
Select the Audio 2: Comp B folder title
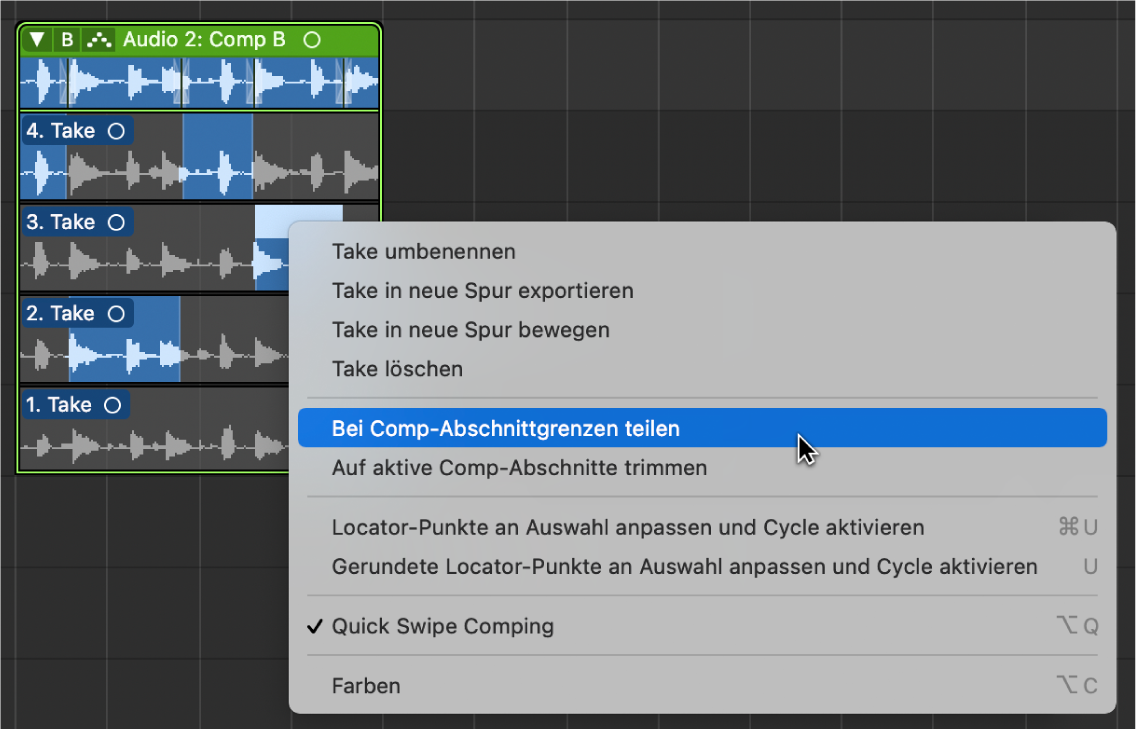[204, 40]
